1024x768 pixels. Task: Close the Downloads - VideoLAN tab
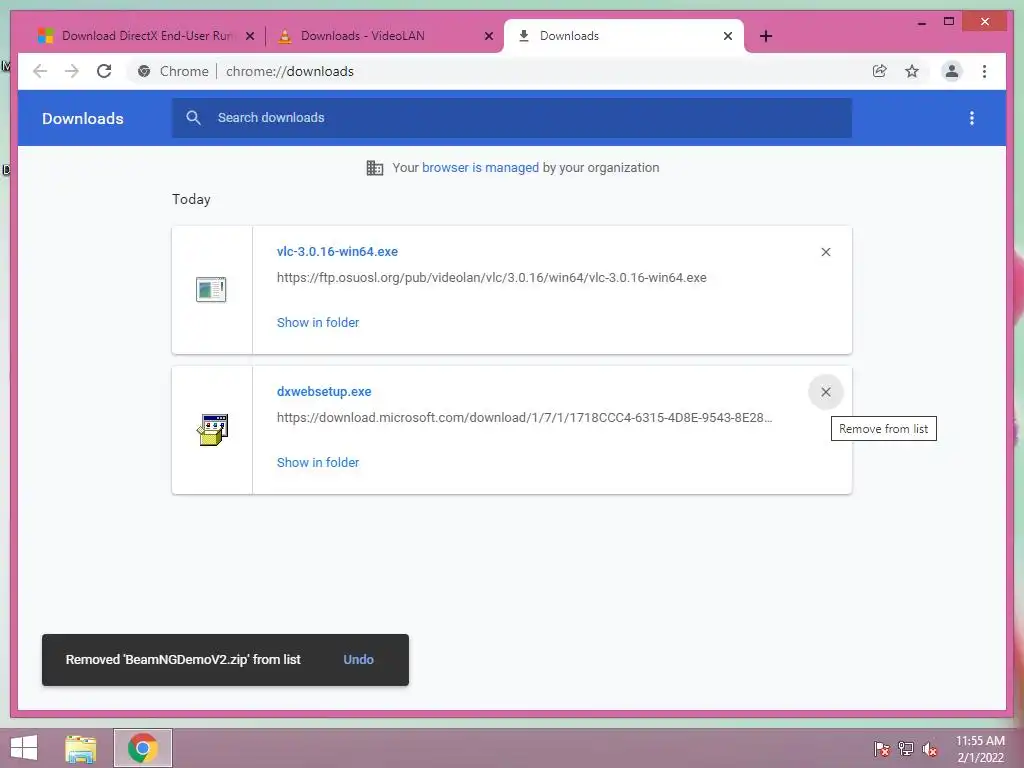click(x=488, y=37)
